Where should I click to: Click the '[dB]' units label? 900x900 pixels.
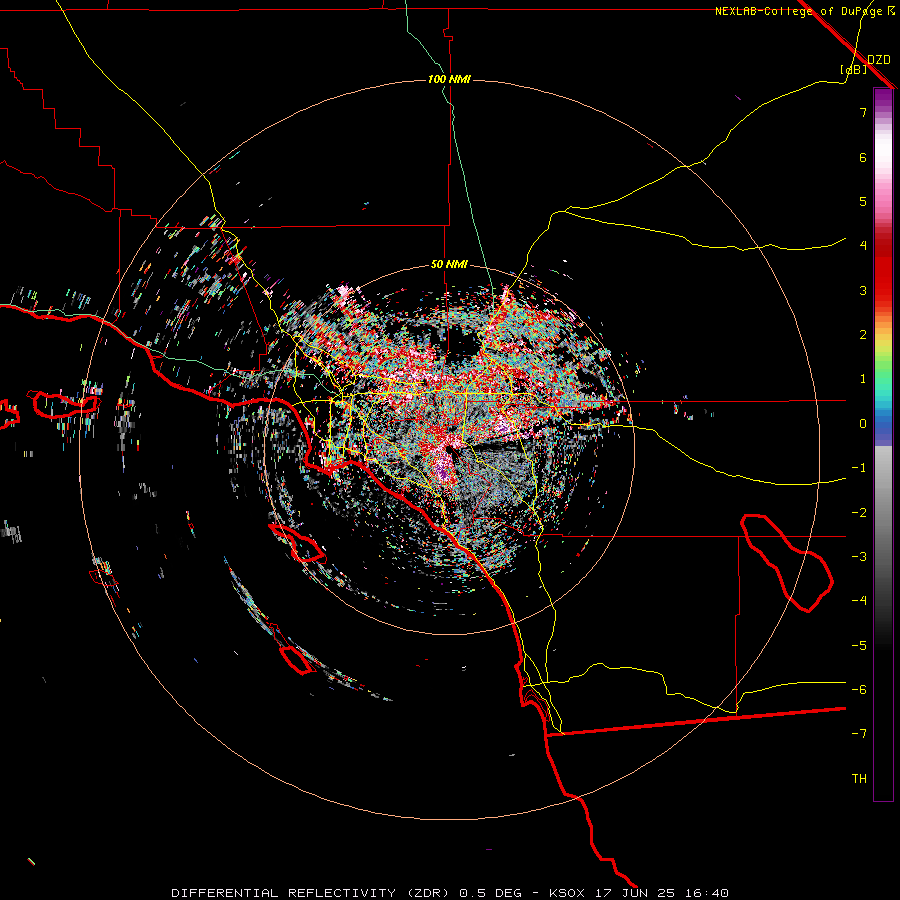coord(854,69)
